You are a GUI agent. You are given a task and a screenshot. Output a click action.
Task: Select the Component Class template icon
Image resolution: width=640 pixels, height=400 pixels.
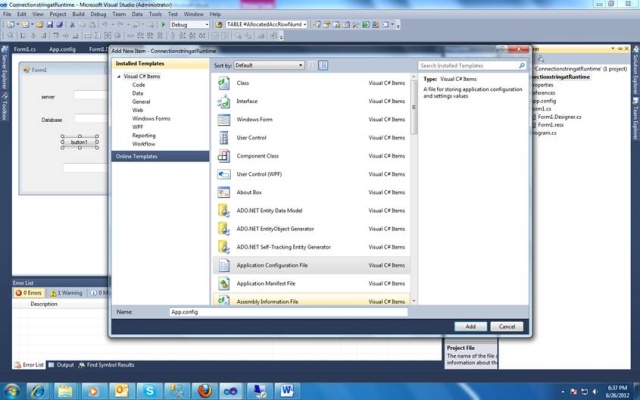coord(224,156)
